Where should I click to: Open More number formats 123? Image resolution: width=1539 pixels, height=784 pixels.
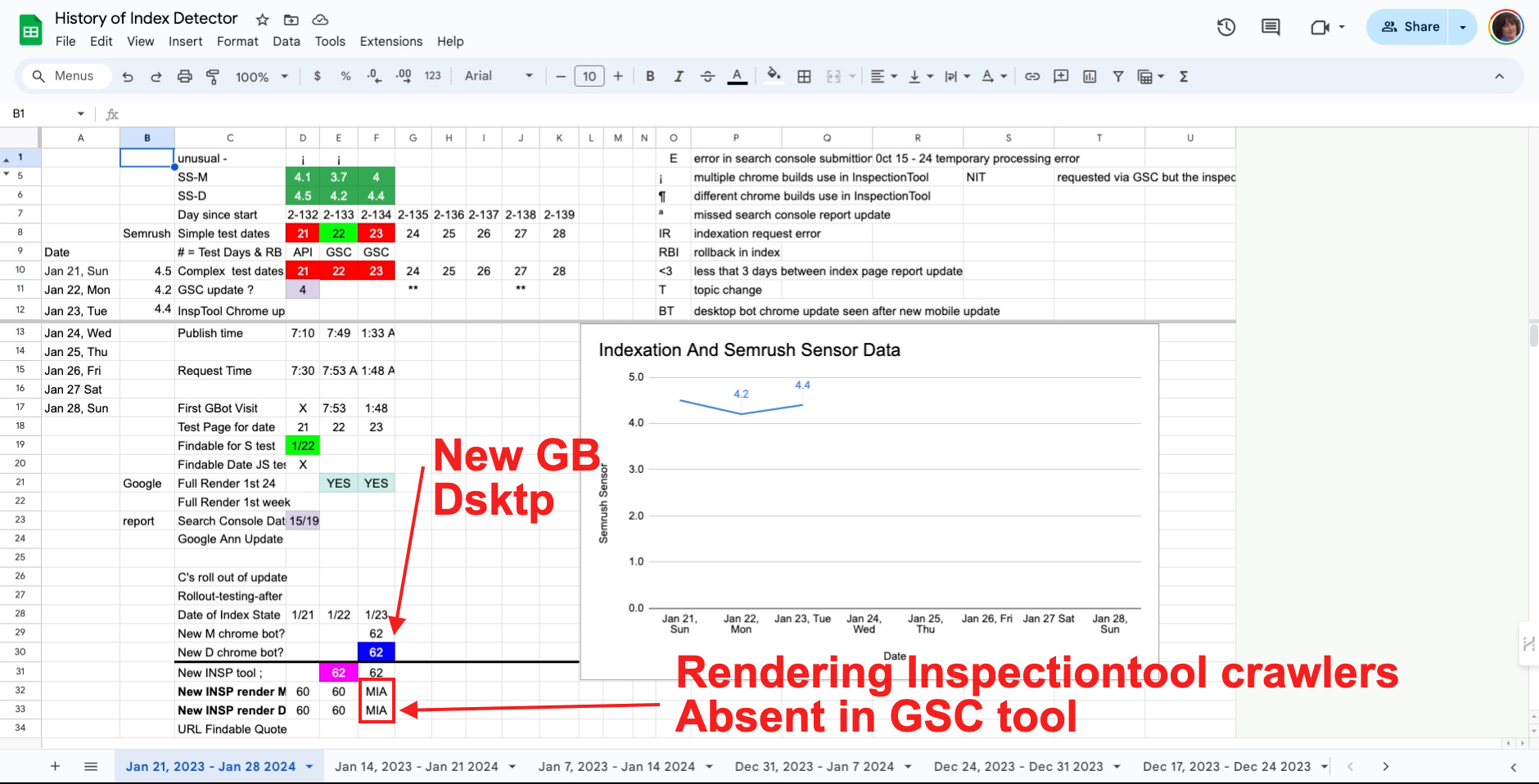[x=432, y=76]
